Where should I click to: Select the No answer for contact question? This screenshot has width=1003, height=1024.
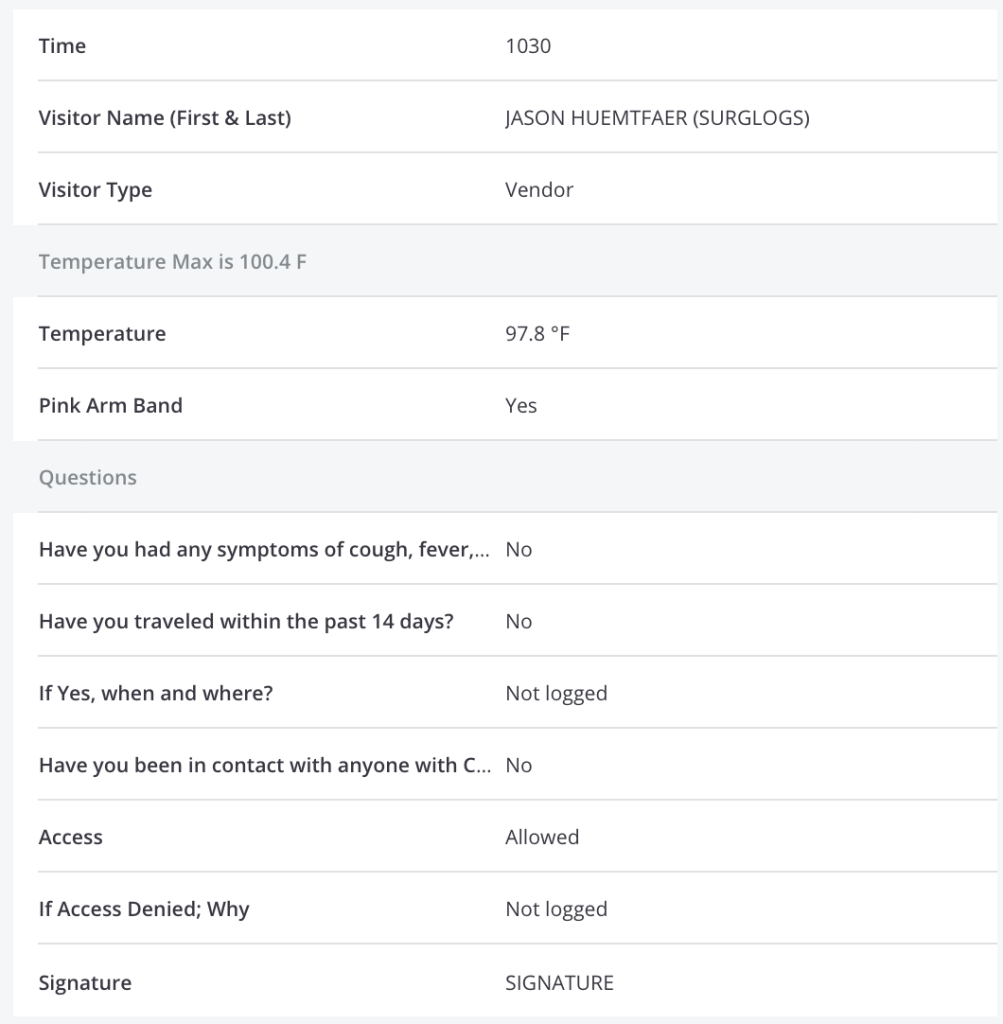click(x=518, y=765)
